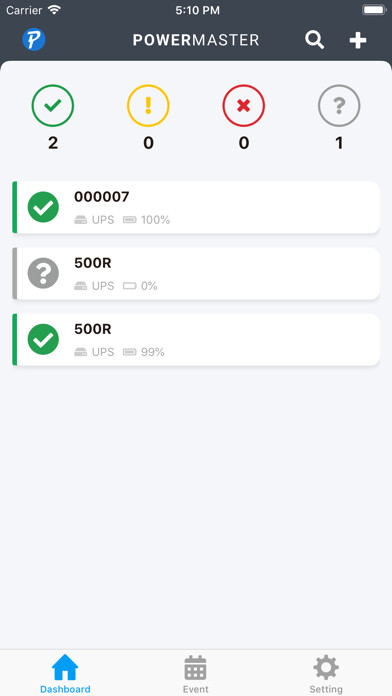Open the search magnifier icon
The width and height of the screenshot is (392, 696).
coord(314,40)
